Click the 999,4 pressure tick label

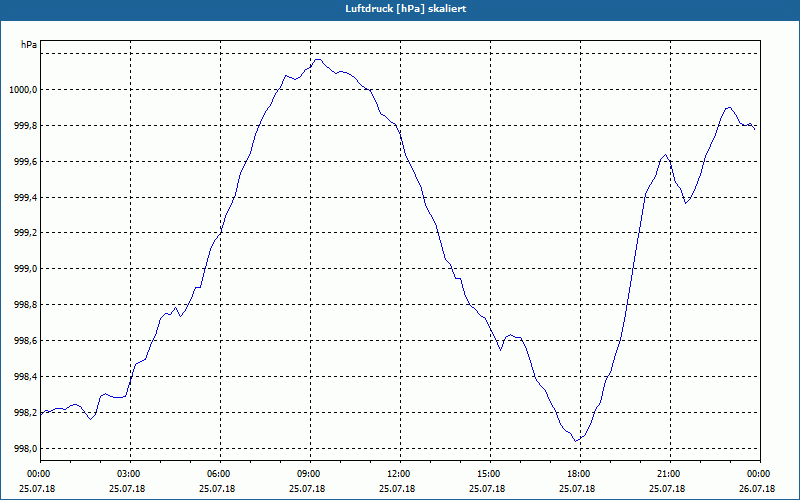[x=26, y=197]
